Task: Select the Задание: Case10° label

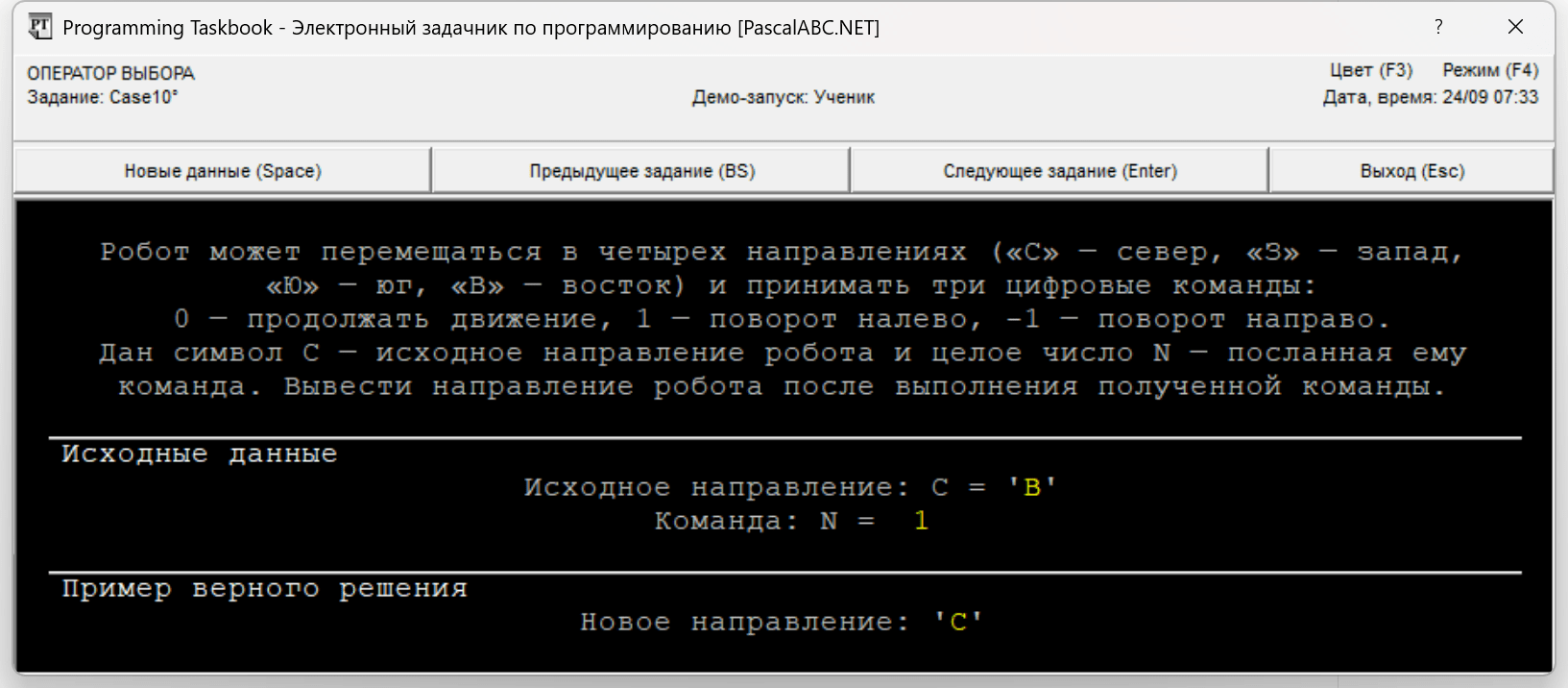Action: pyautogui.click(x=103, y=97)
